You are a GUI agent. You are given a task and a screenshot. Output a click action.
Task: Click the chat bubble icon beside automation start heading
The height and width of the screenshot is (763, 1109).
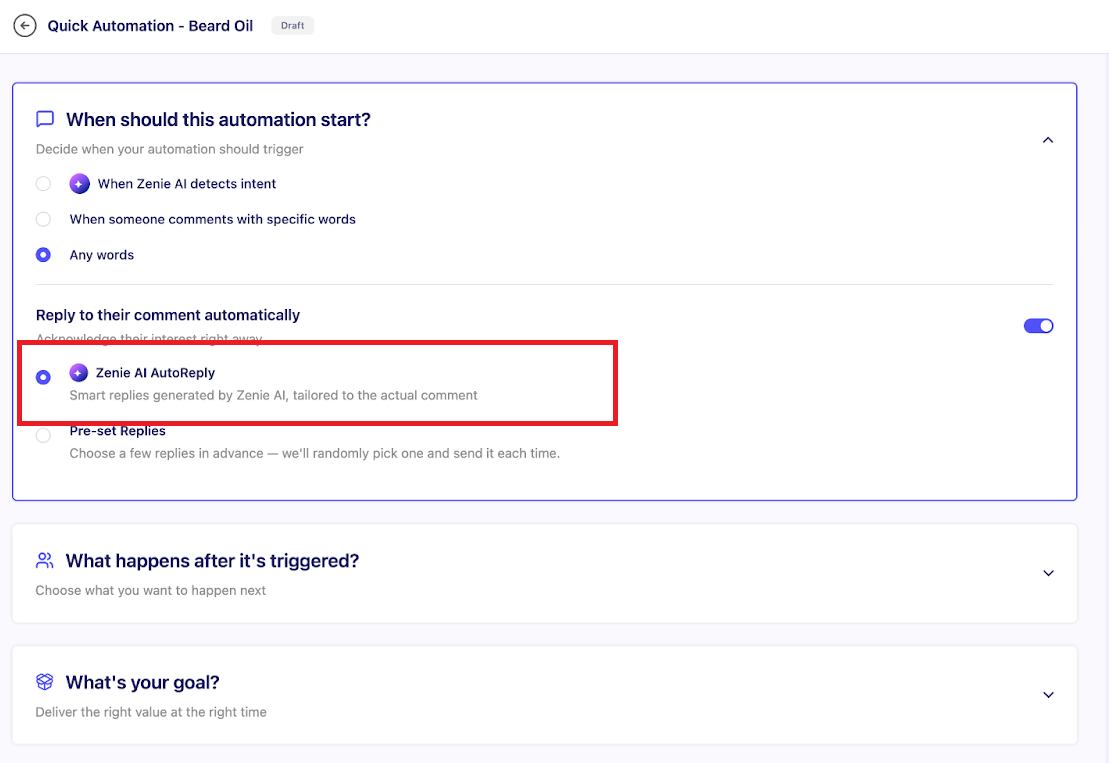45,119
